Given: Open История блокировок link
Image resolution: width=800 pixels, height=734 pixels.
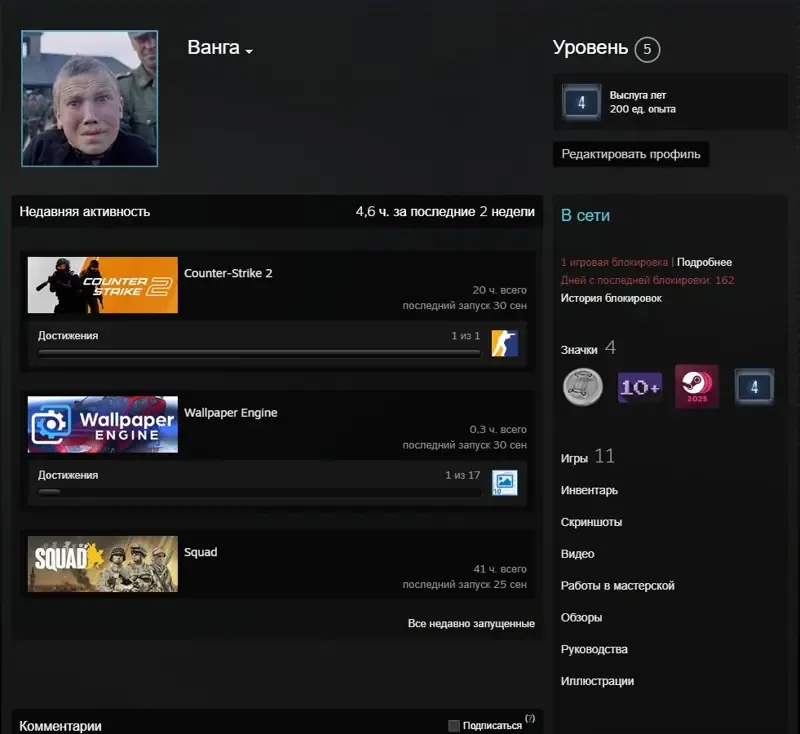Looking at the screenshot, I should (x=611, y=298).
